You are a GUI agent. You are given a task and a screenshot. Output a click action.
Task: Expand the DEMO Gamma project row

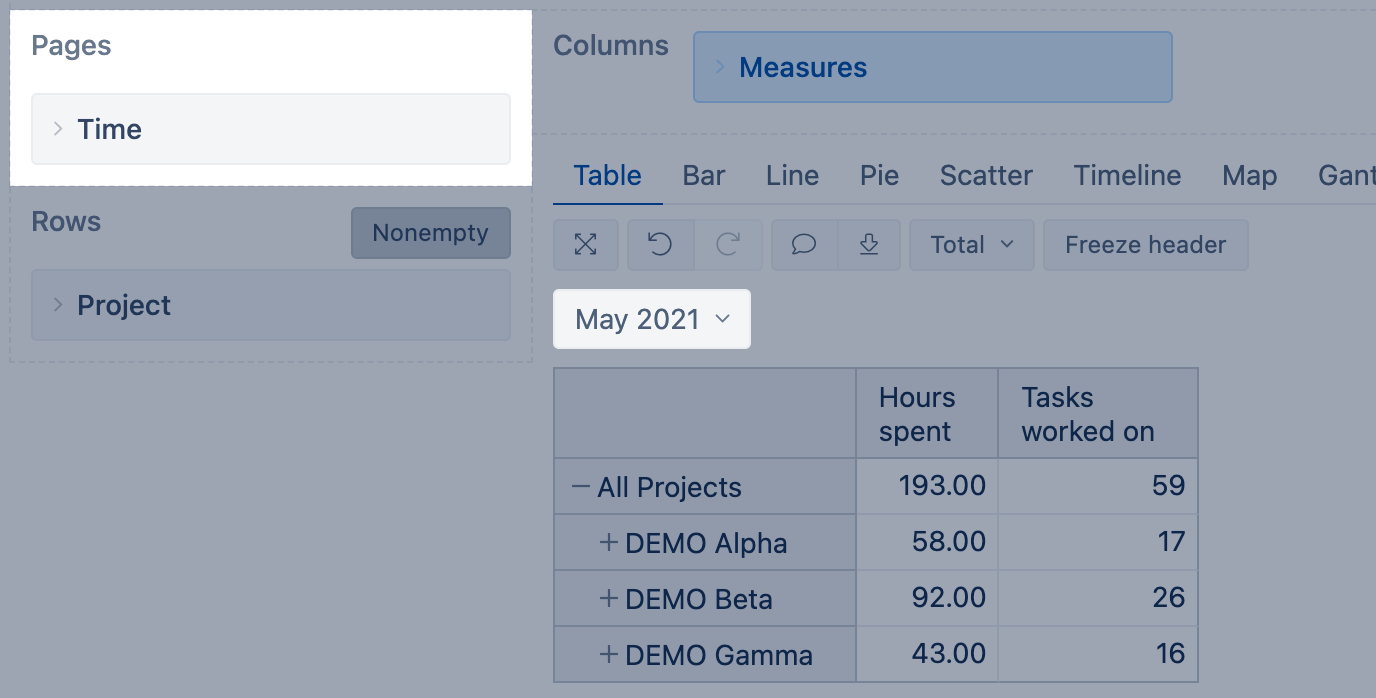point(608,655)
